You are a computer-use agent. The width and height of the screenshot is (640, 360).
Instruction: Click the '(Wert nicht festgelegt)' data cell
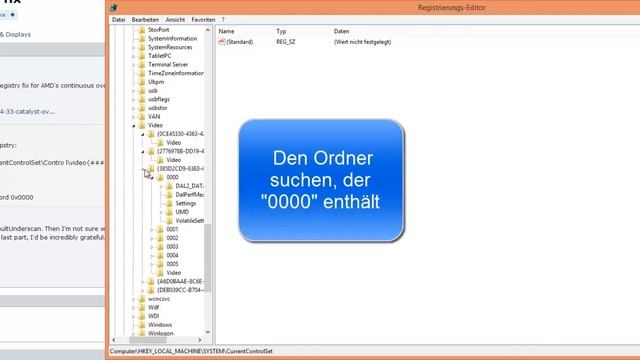pyautogui.click(x=362, y=42)
